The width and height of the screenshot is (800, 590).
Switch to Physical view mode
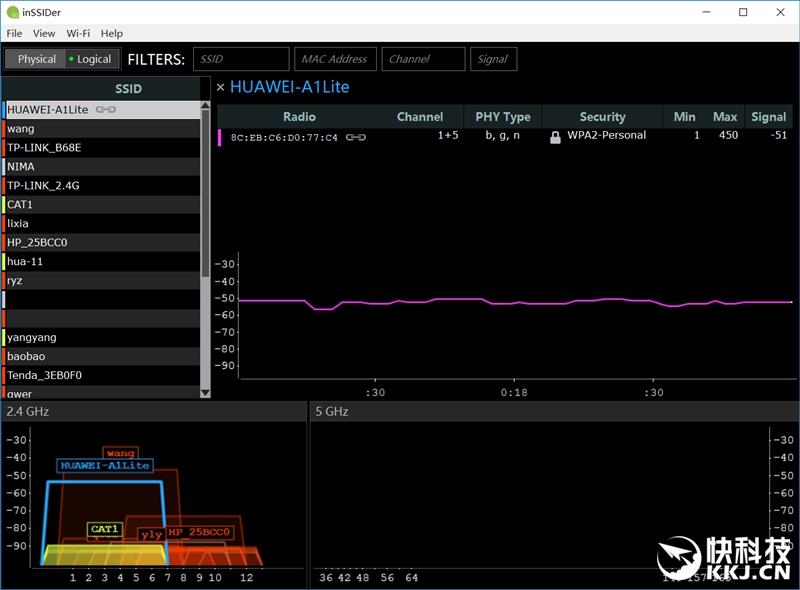pyautogui.click(x=35, y=59)
